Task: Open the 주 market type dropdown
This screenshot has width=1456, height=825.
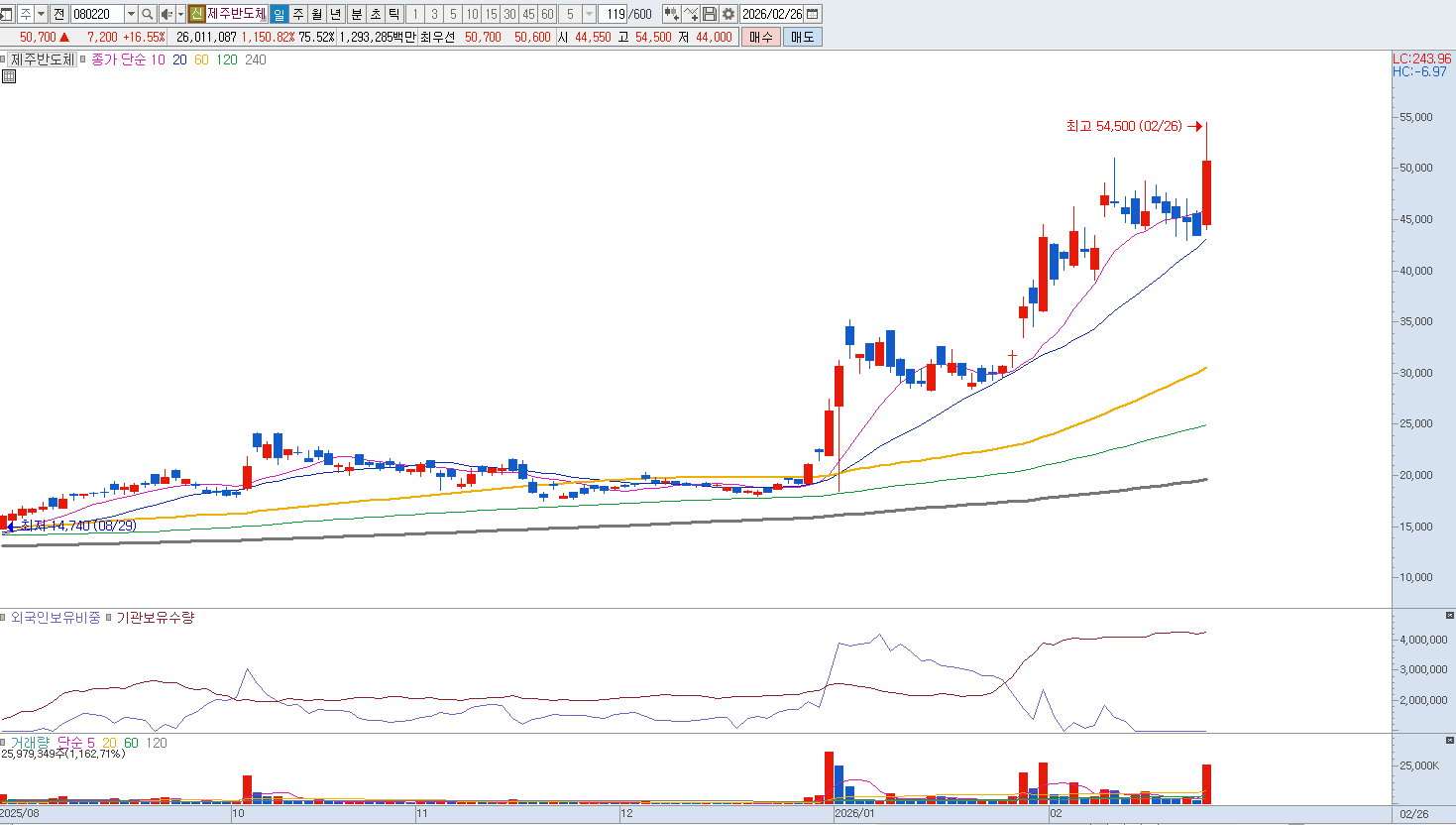Action: [x=41, y=14]
